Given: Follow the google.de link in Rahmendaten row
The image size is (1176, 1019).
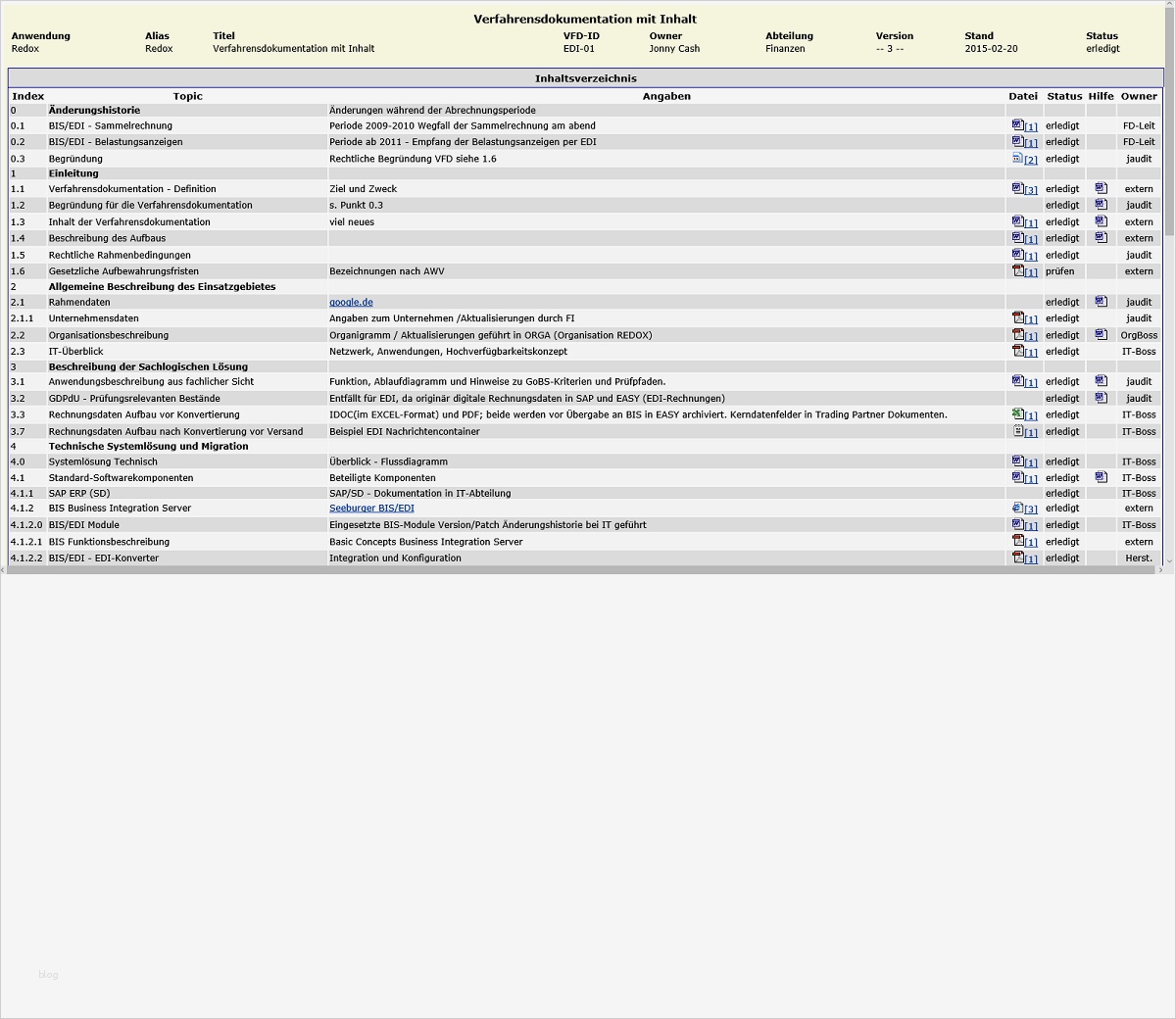Looking at the screenshot, I should 351,302.
